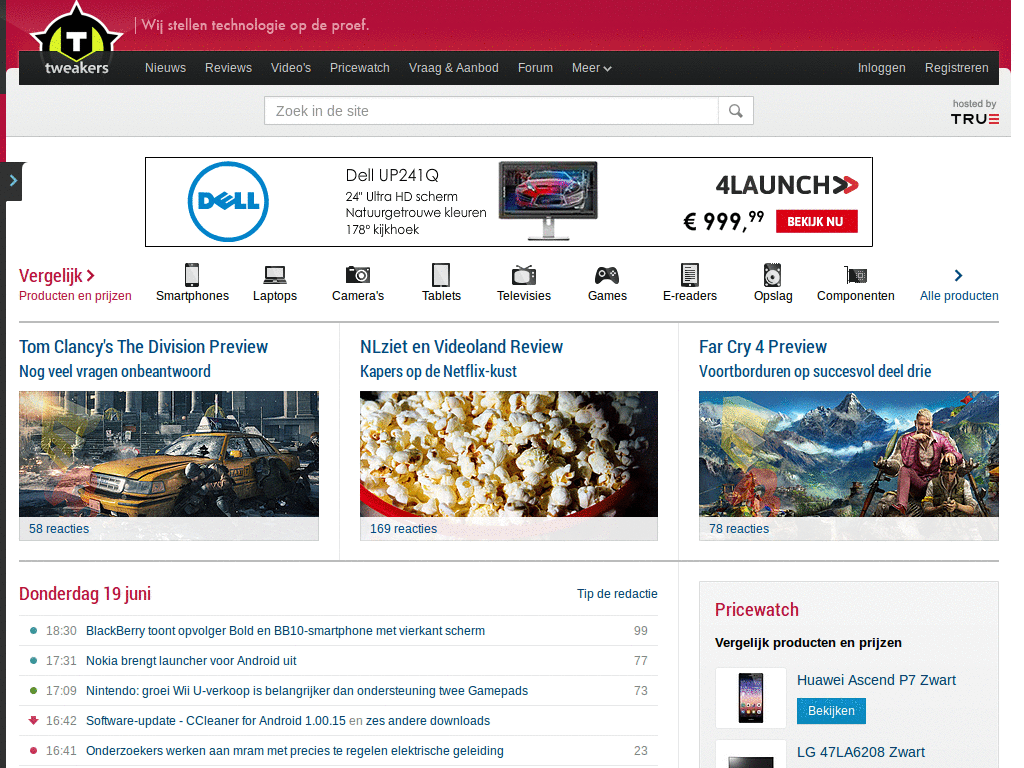Open CCleaner for Android software-update

pyautogui.click(x=216, y=721)
